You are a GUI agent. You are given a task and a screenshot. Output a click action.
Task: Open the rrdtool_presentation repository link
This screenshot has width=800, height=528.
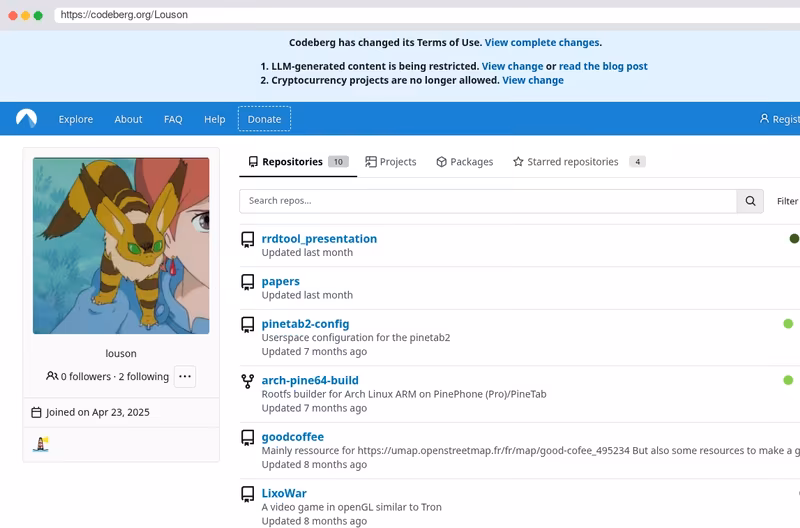click(319, 239)
